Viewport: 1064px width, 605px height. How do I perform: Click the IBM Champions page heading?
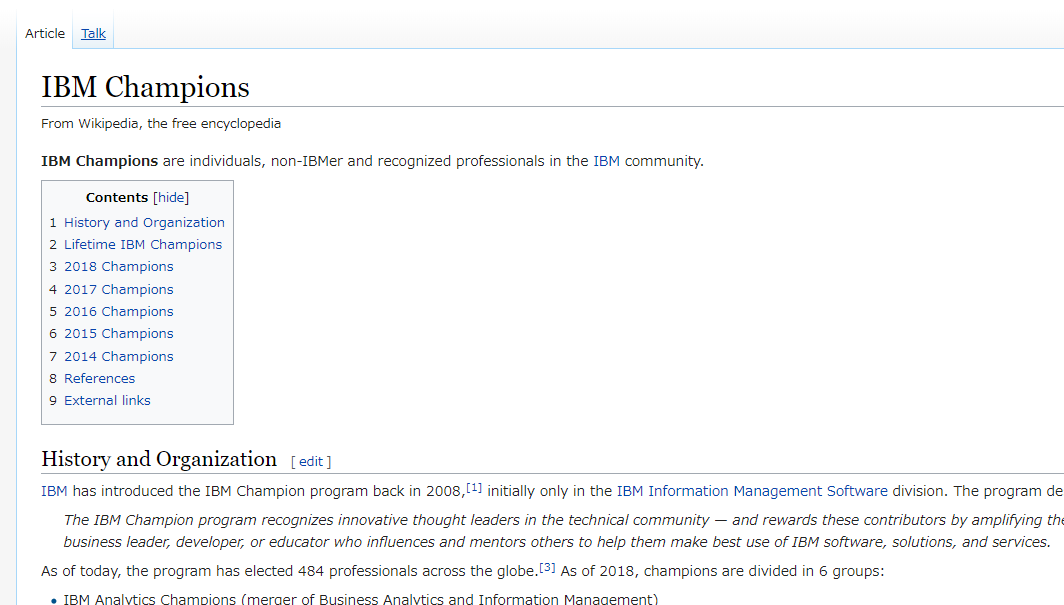coord(145,88)
